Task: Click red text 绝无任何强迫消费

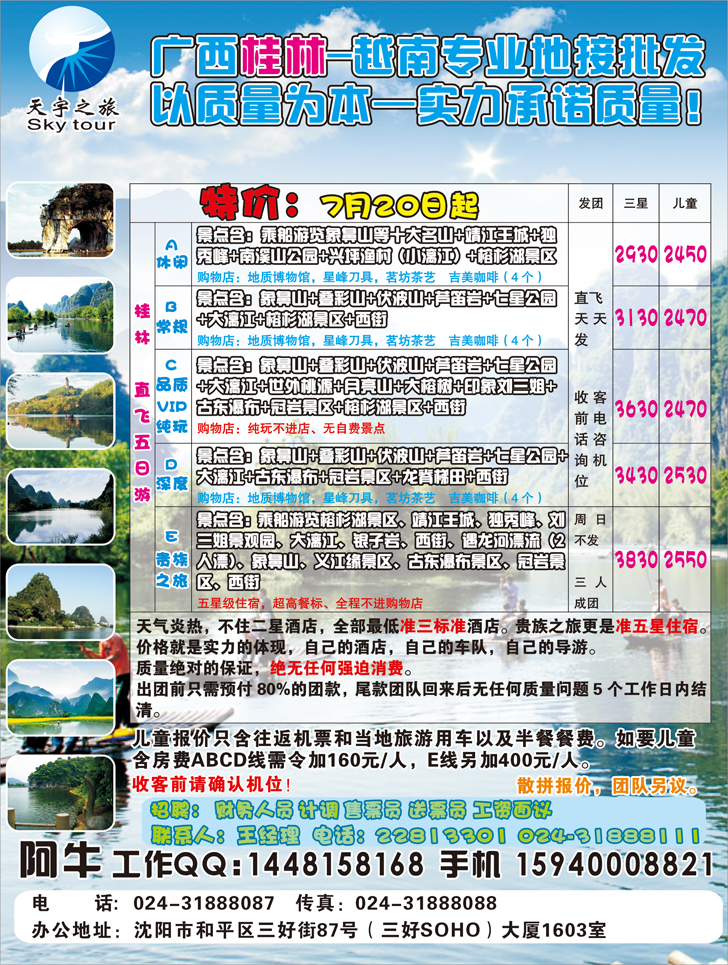Action: click(337, 668)
